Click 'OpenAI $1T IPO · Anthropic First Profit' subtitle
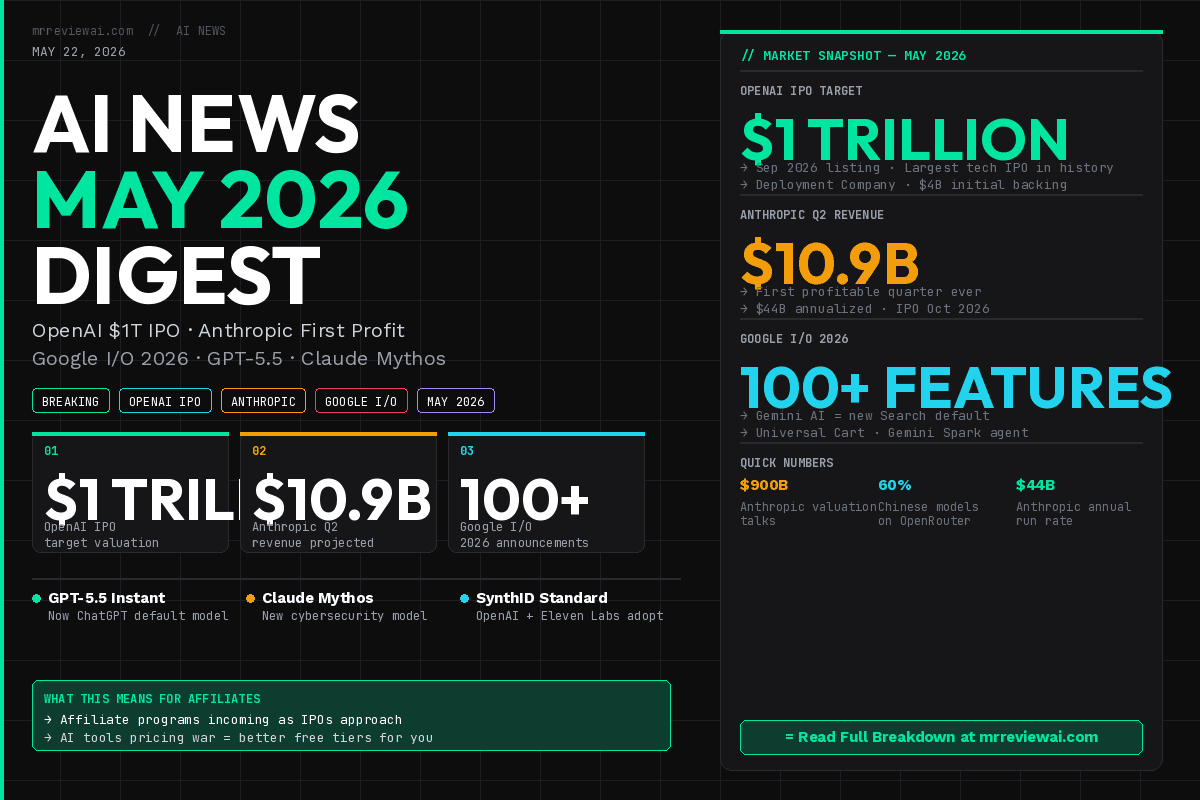 click(x=218, y=331)
